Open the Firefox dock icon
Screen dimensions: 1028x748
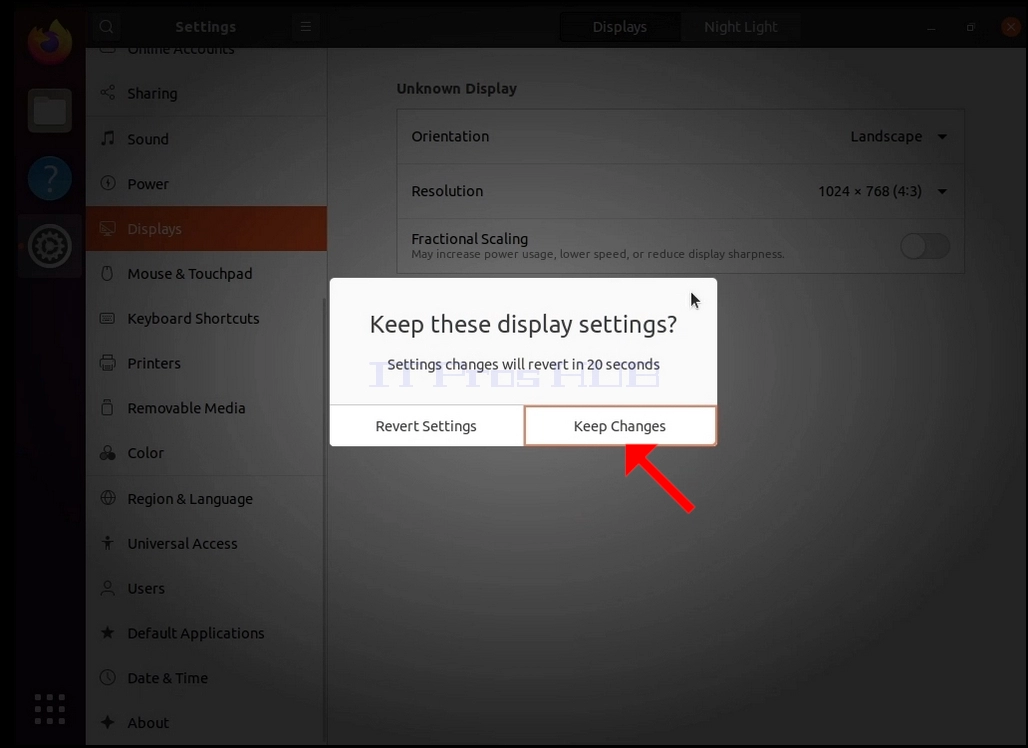click(50, 42)
